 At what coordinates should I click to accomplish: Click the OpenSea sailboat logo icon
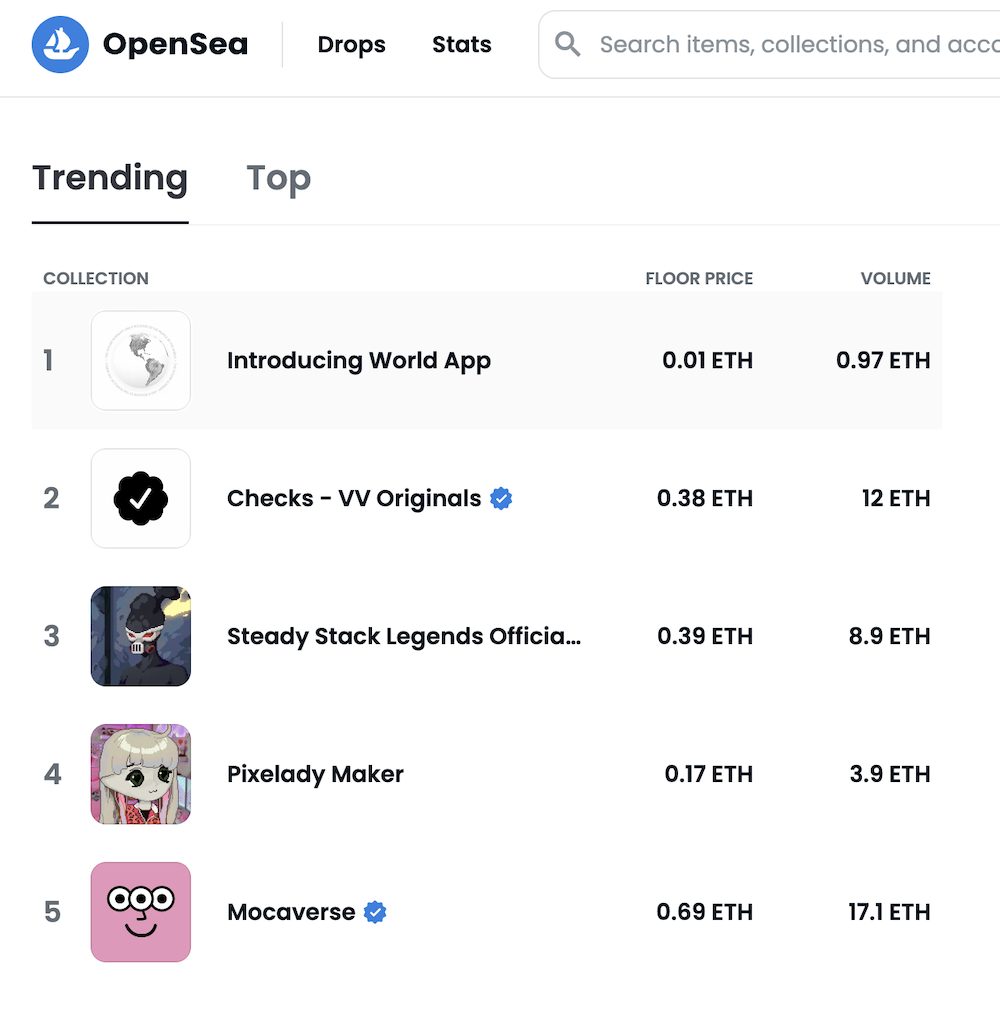coord(61,45)
